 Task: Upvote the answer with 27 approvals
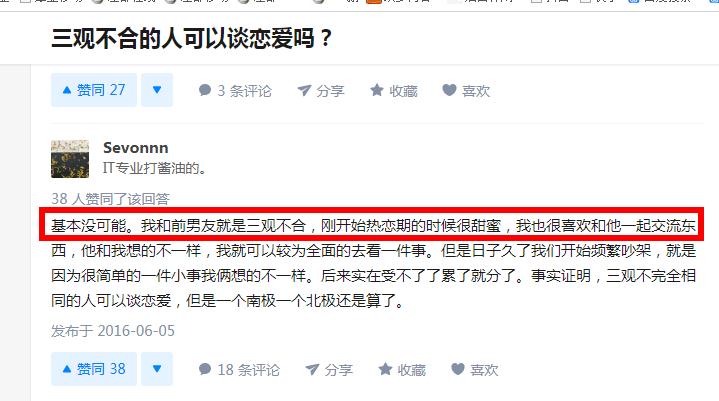(x=94, y=90)
